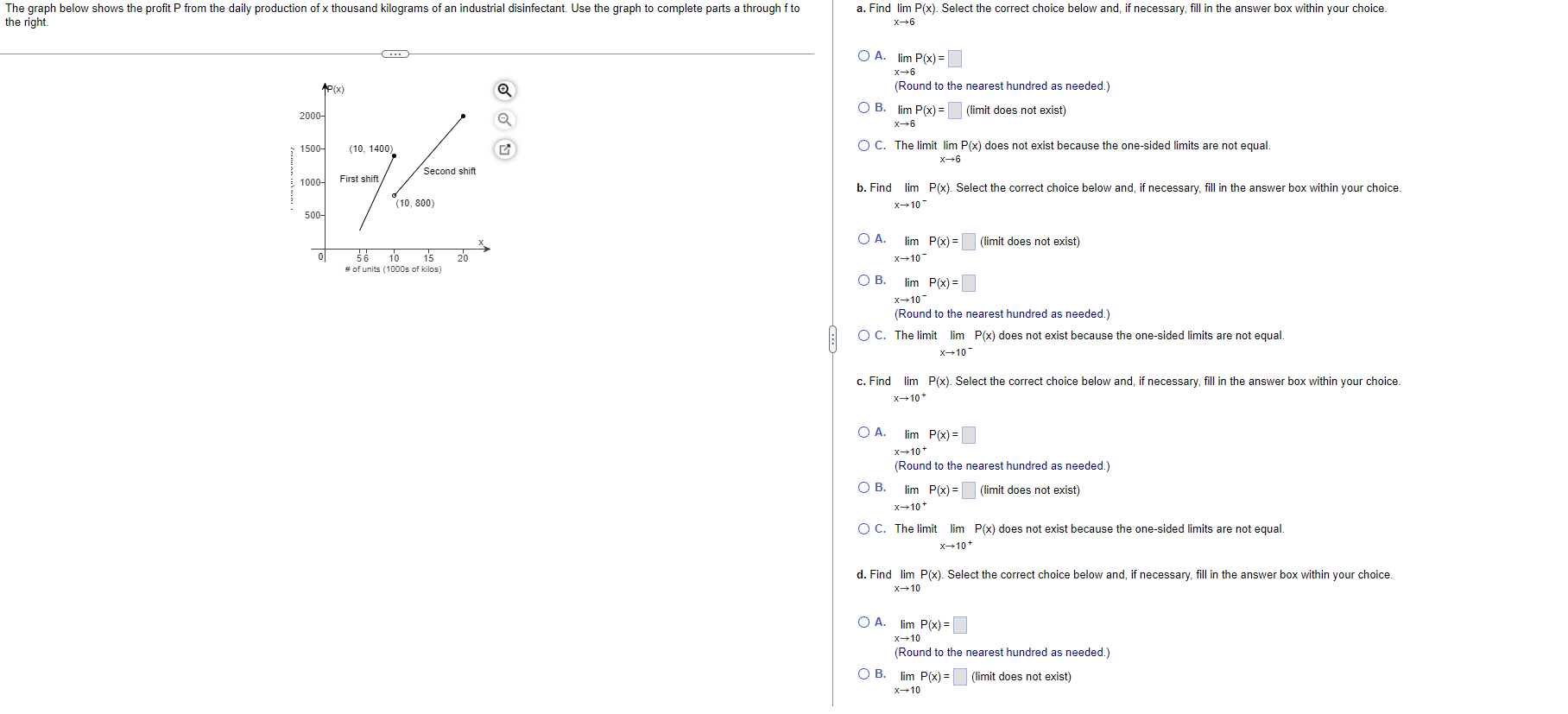Image resolution: width=1568 pixels, height=714 pixels.
Task: Click answer box in part d option B
Action: coord(960,677)
